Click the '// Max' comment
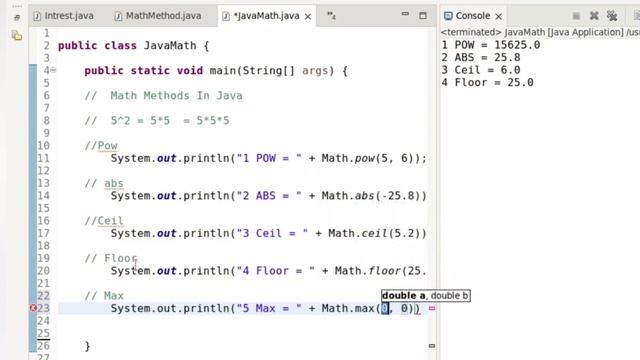This screenshot has height=360, width=640. pyautogui.click(x=104, y=296)
